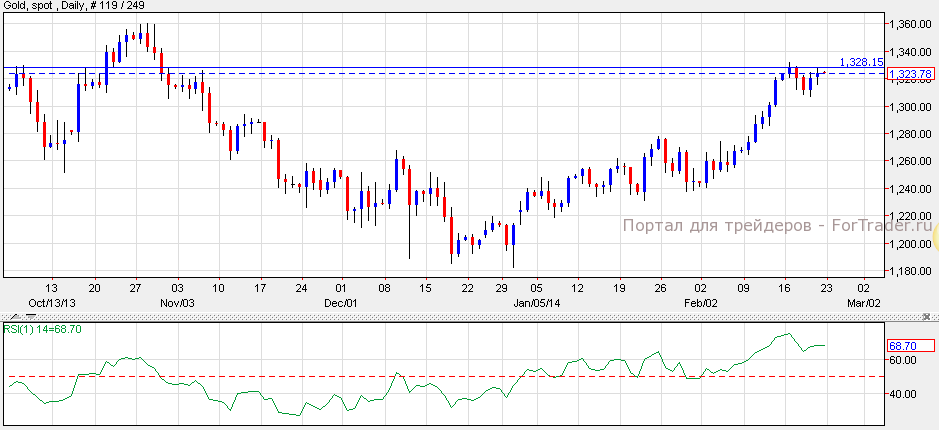Viewport: 939px width, 430px height.
Task: Click the 1,328.15 horizontal level label
Action: [x=860, y=62]
